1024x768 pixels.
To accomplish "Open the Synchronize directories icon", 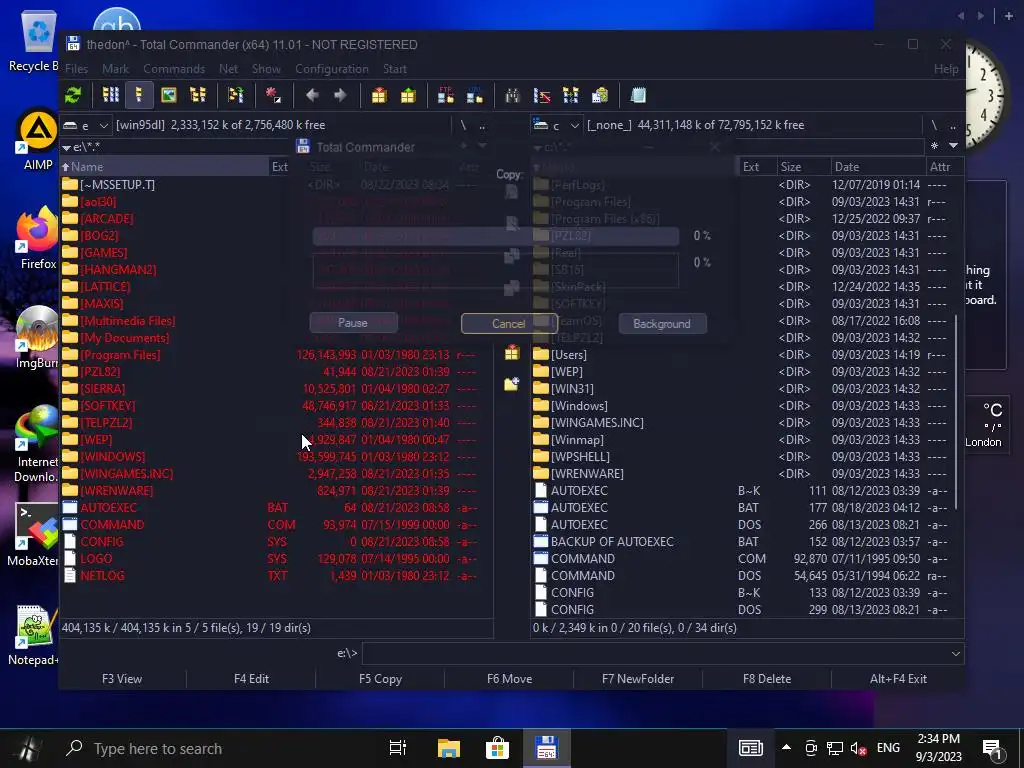I will pyautogui.click(x=570, y=95).
